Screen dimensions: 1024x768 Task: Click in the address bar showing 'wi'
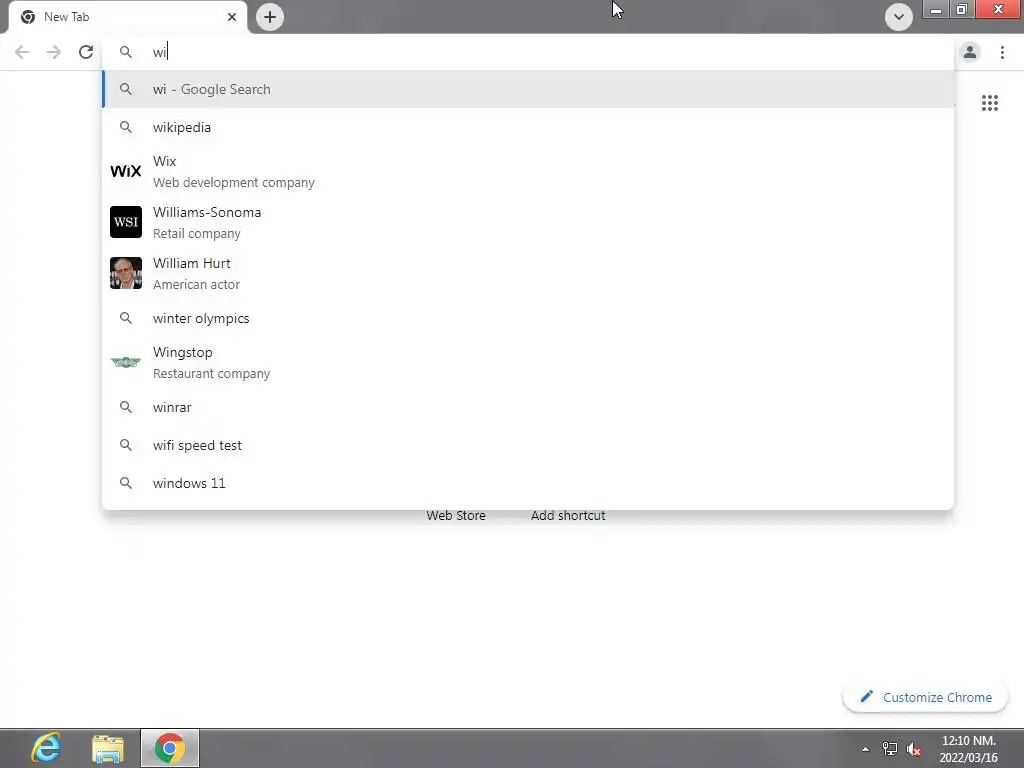pos(528,52)
